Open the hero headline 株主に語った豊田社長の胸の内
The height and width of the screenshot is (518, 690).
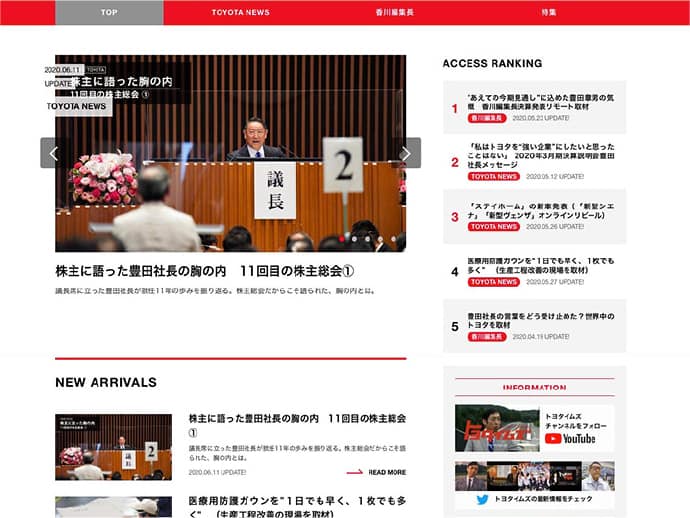pos(205,271)
